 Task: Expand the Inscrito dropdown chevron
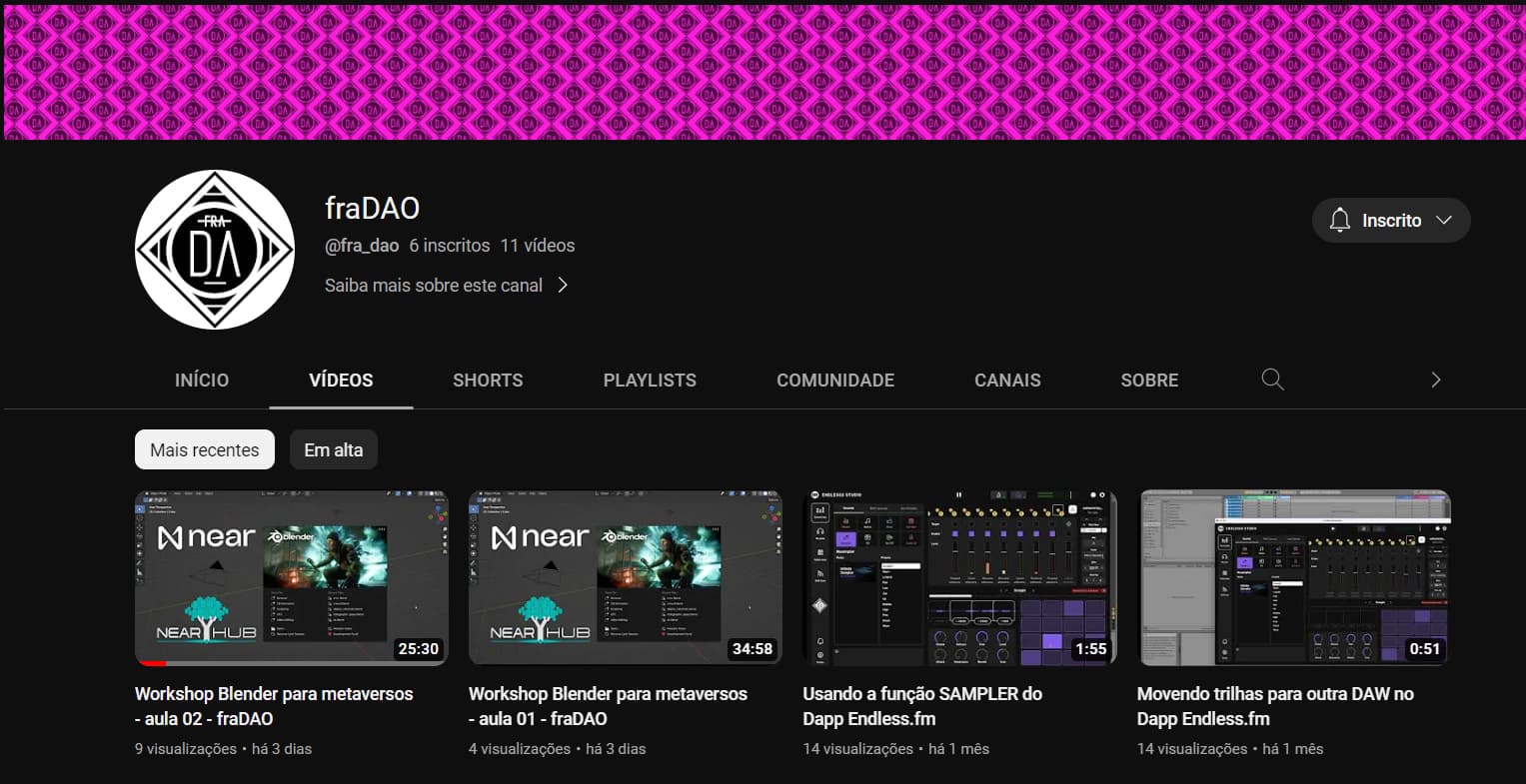coord(1443,221)
